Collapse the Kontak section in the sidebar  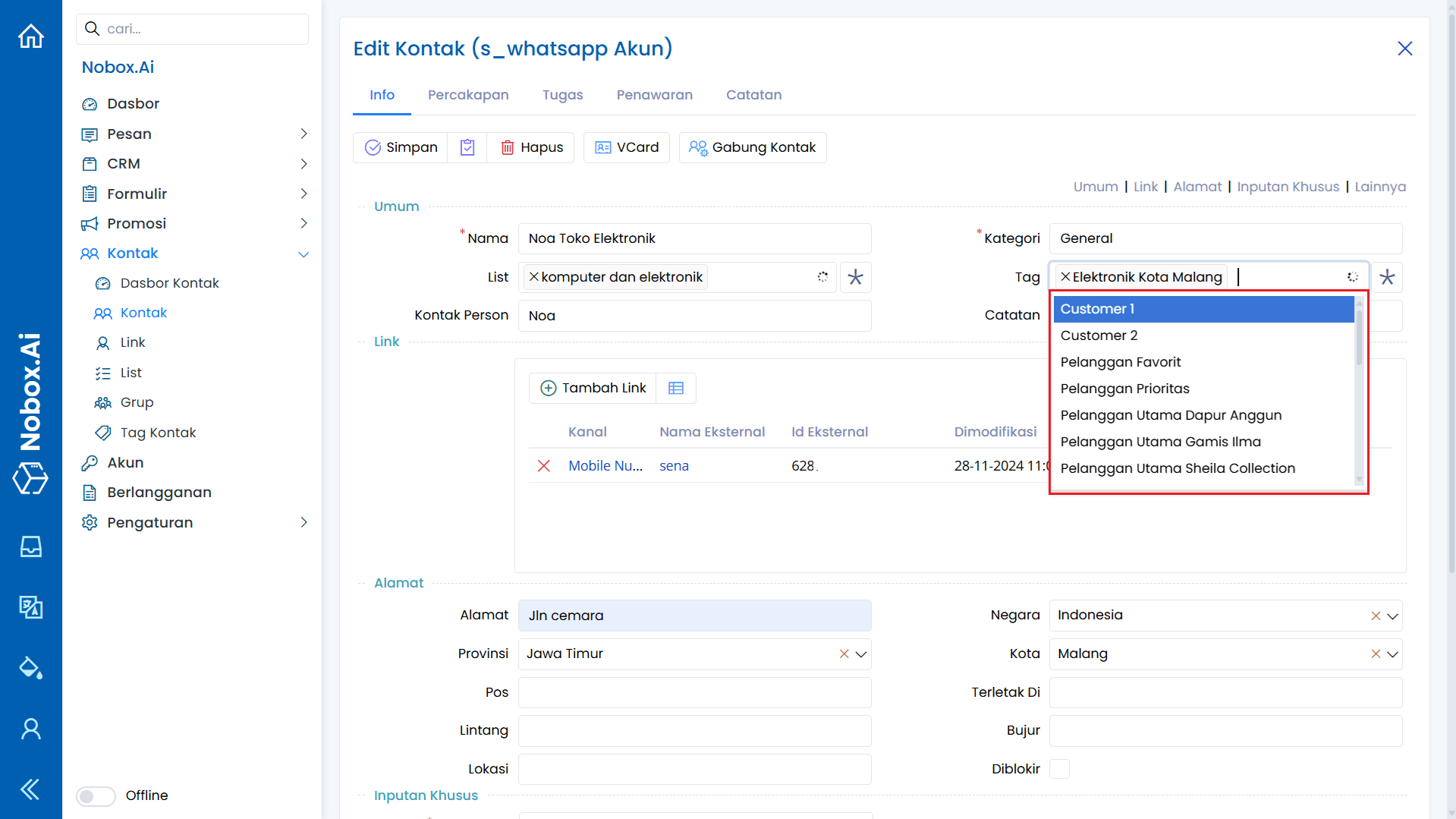tap(303, 254)
